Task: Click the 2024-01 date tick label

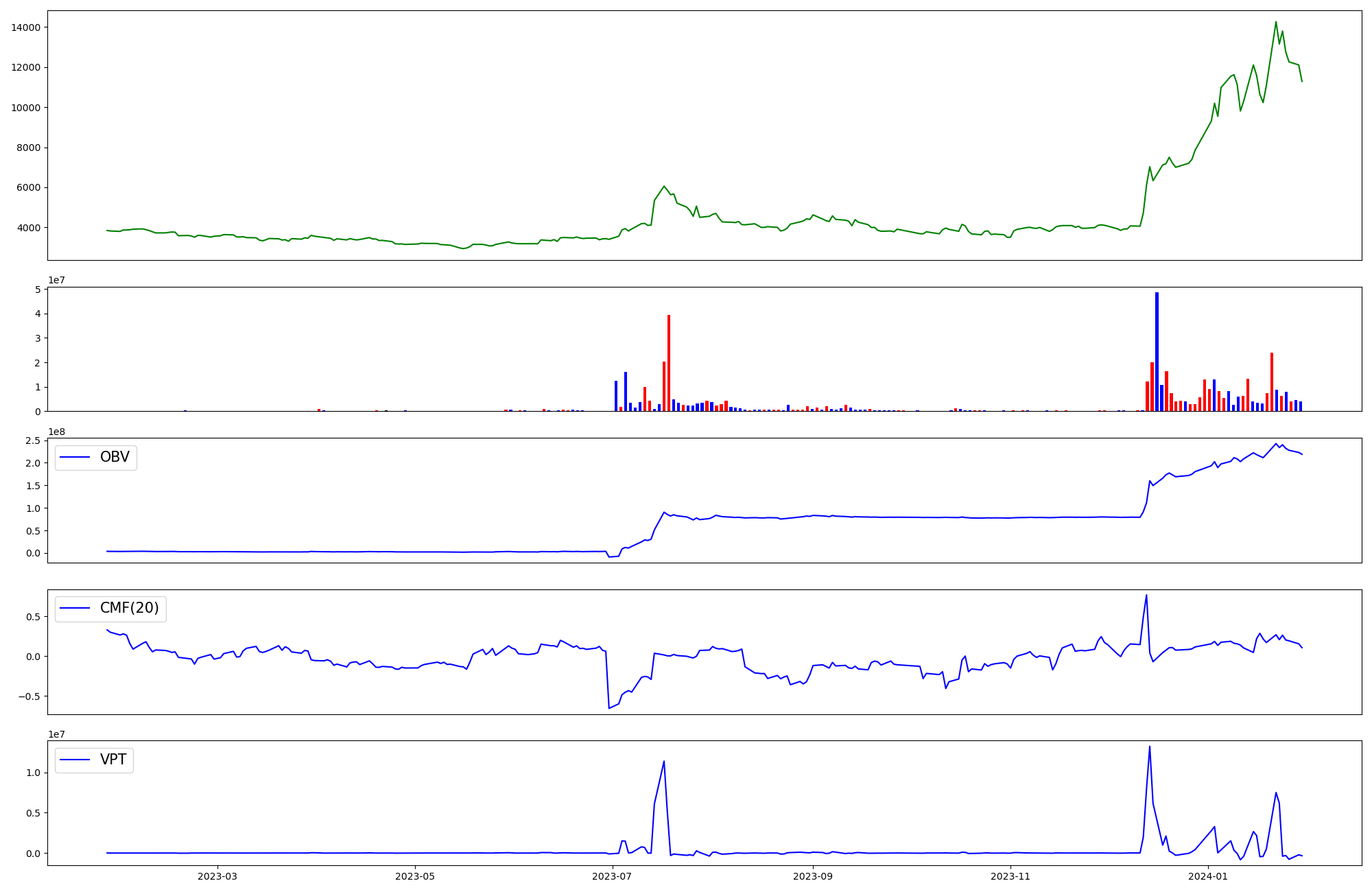Action: click(1208, 876)
